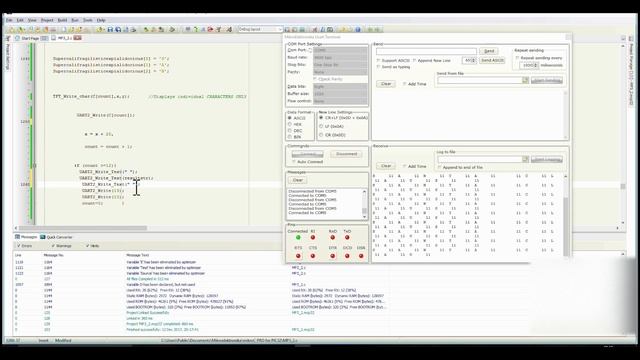Open the Data bits dropdown
Viewport: 640px width, 360px height.
pos(340,87)
